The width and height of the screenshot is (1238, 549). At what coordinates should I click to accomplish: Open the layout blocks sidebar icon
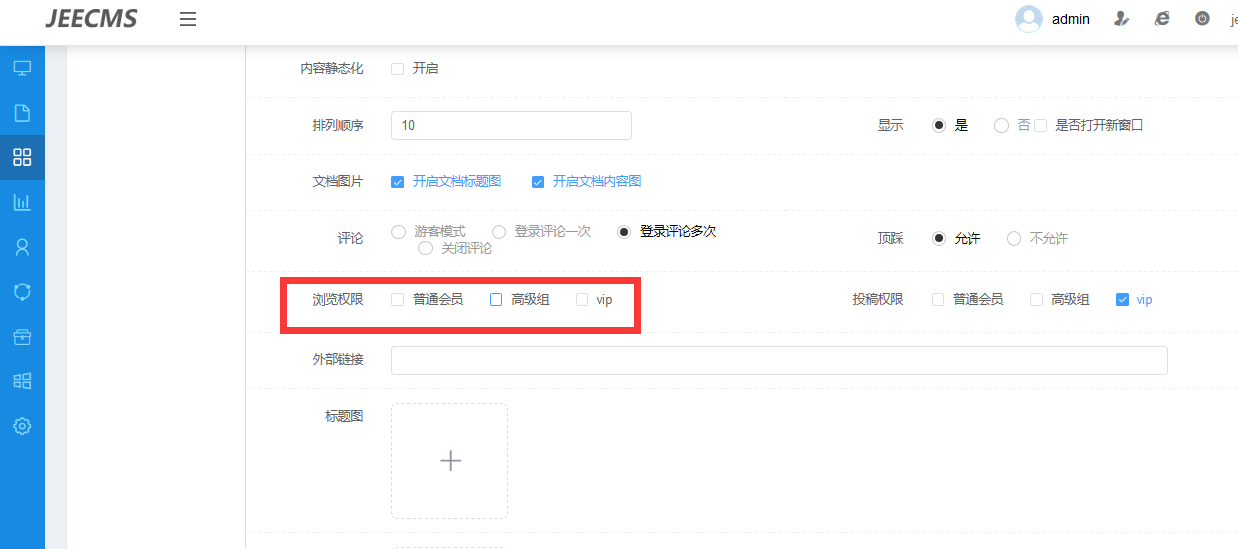22,381
